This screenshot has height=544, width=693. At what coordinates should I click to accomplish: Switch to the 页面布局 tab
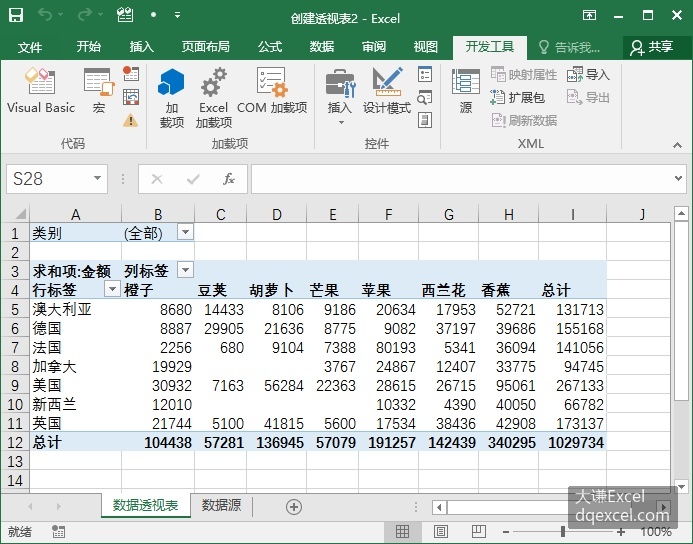click(x=206, y=47)
